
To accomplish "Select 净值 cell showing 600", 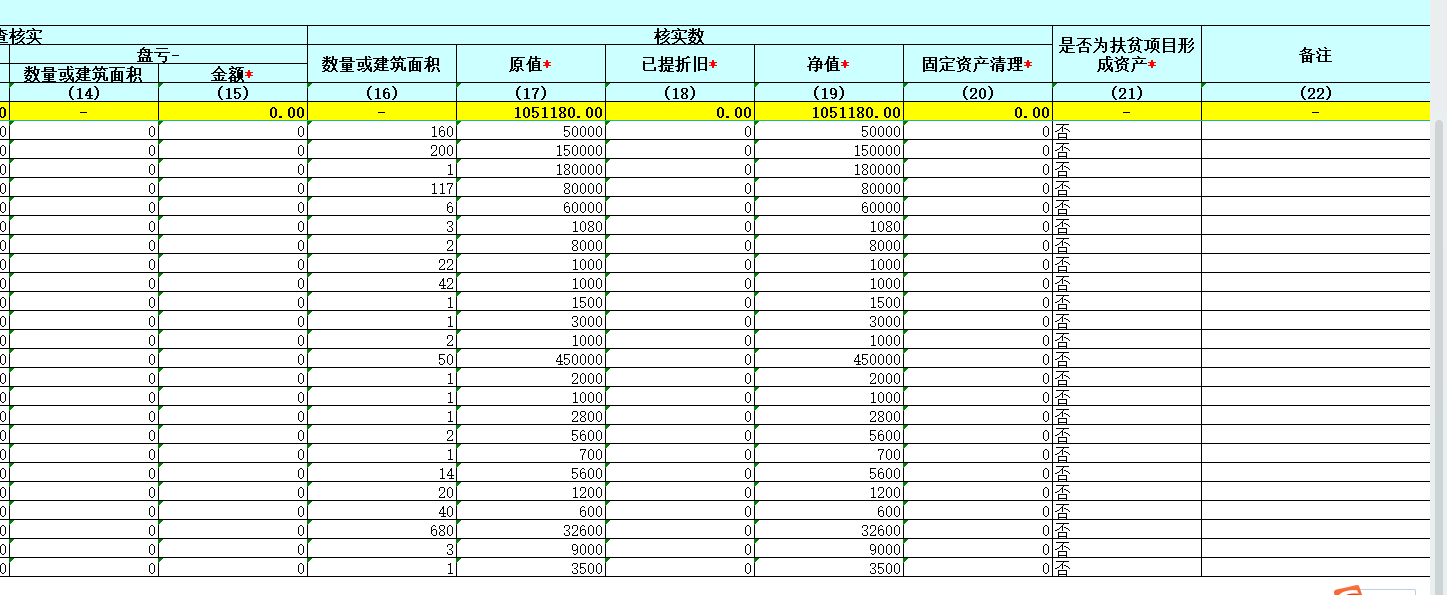I will pyautogui.click(x=829, y=511).
